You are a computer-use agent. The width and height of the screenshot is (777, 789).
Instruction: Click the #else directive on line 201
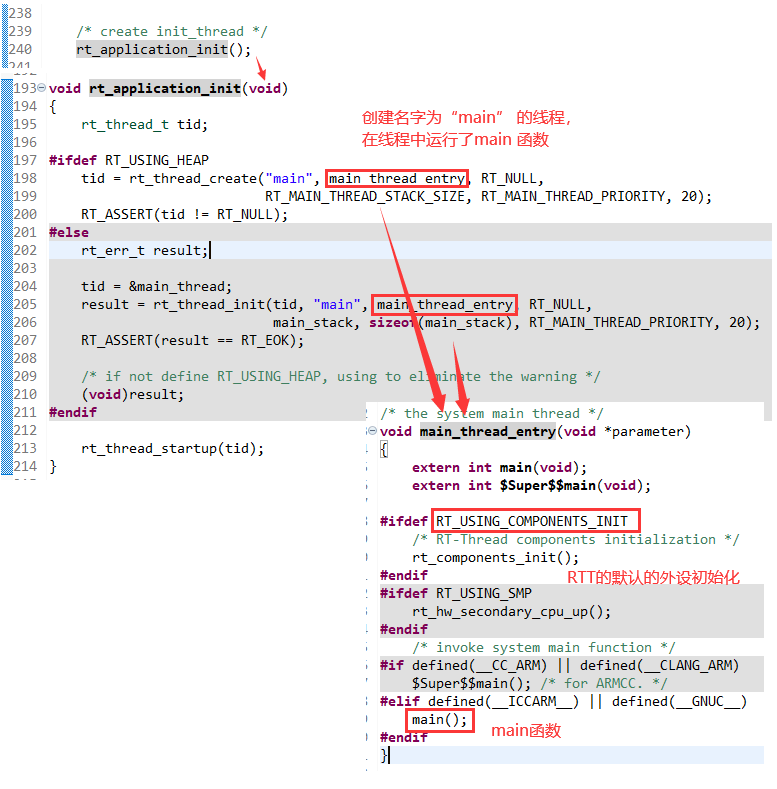(69, 232)
